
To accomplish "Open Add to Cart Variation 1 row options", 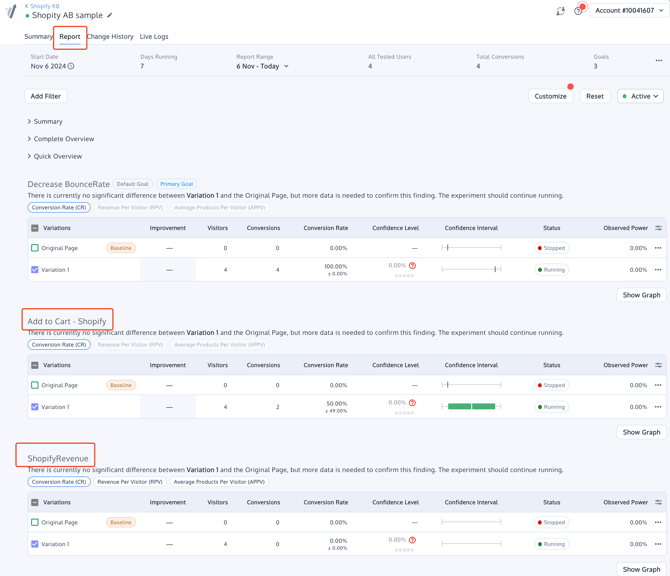I will point(658,407).
